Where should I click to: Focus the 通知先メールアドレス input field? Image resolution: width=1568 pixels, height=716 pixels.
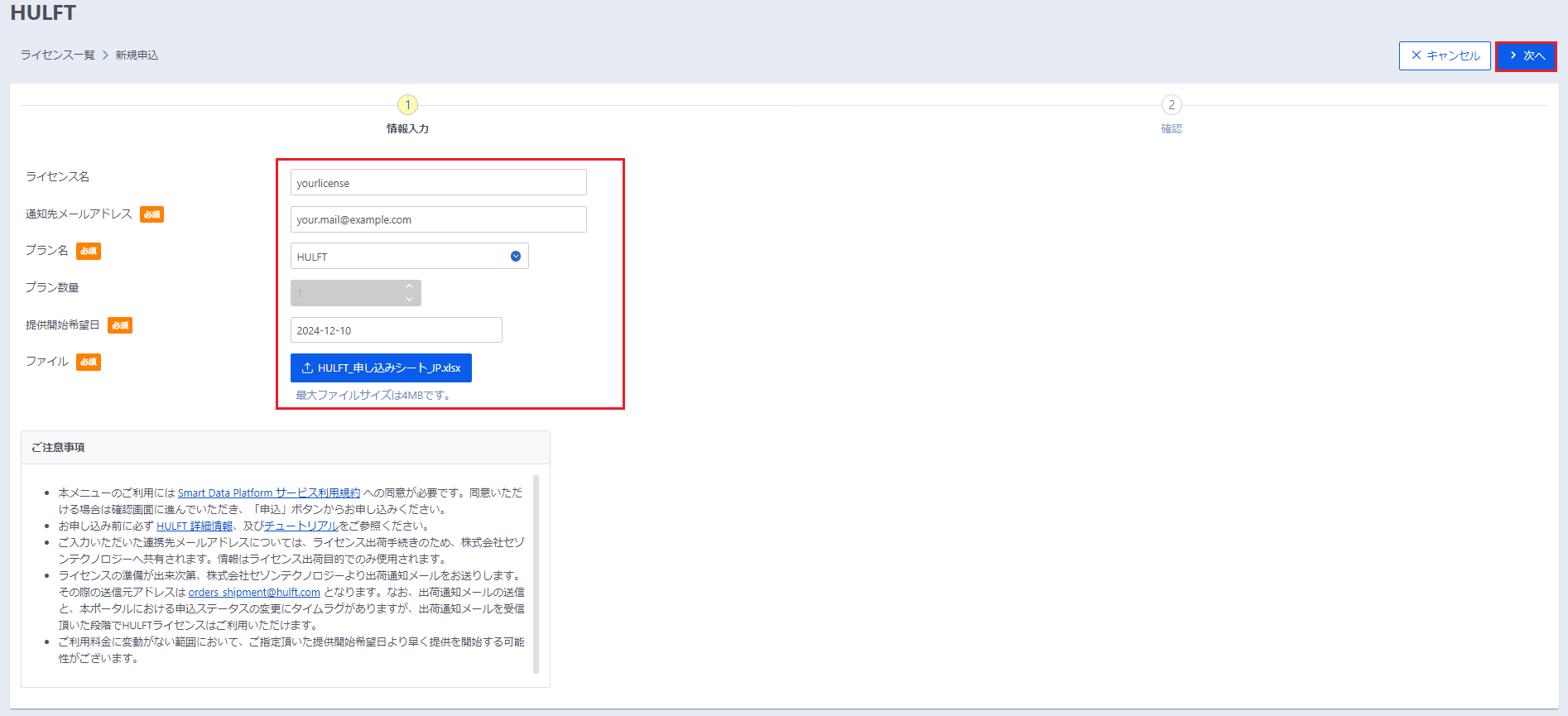coord(439,219)
